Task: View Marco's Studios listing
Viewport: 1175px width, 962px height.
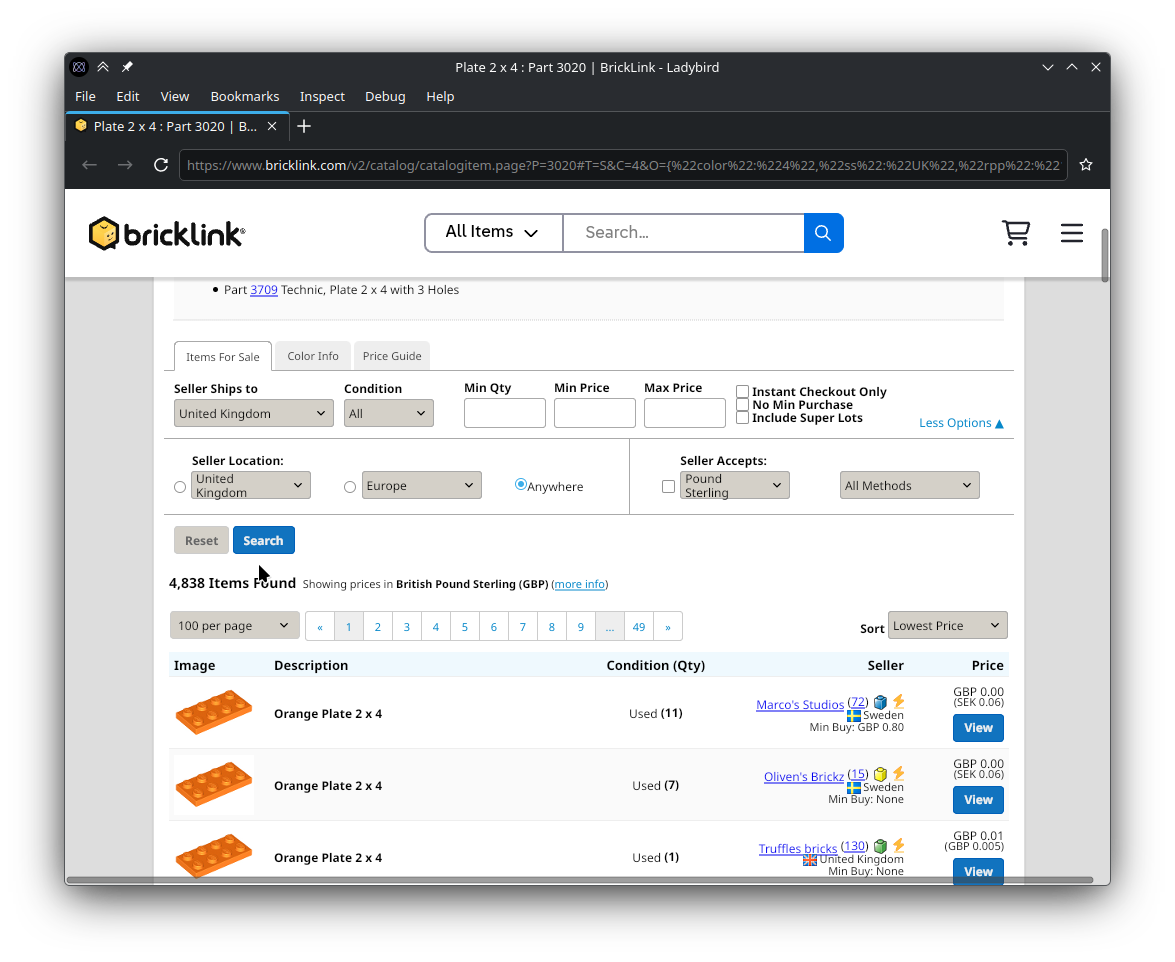Action: coord(978,727)
